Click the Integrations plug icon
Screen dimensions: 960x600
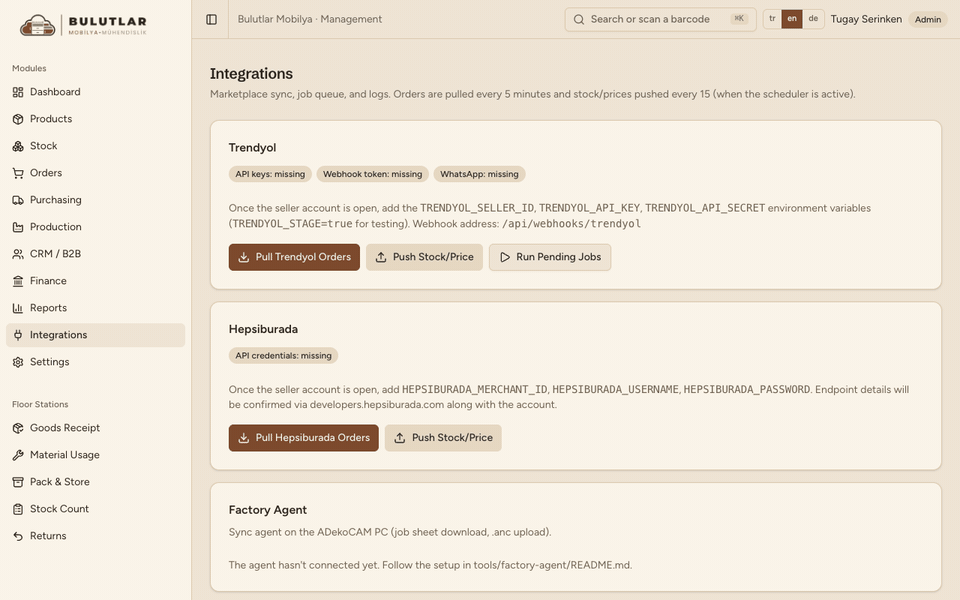(18, 335)
